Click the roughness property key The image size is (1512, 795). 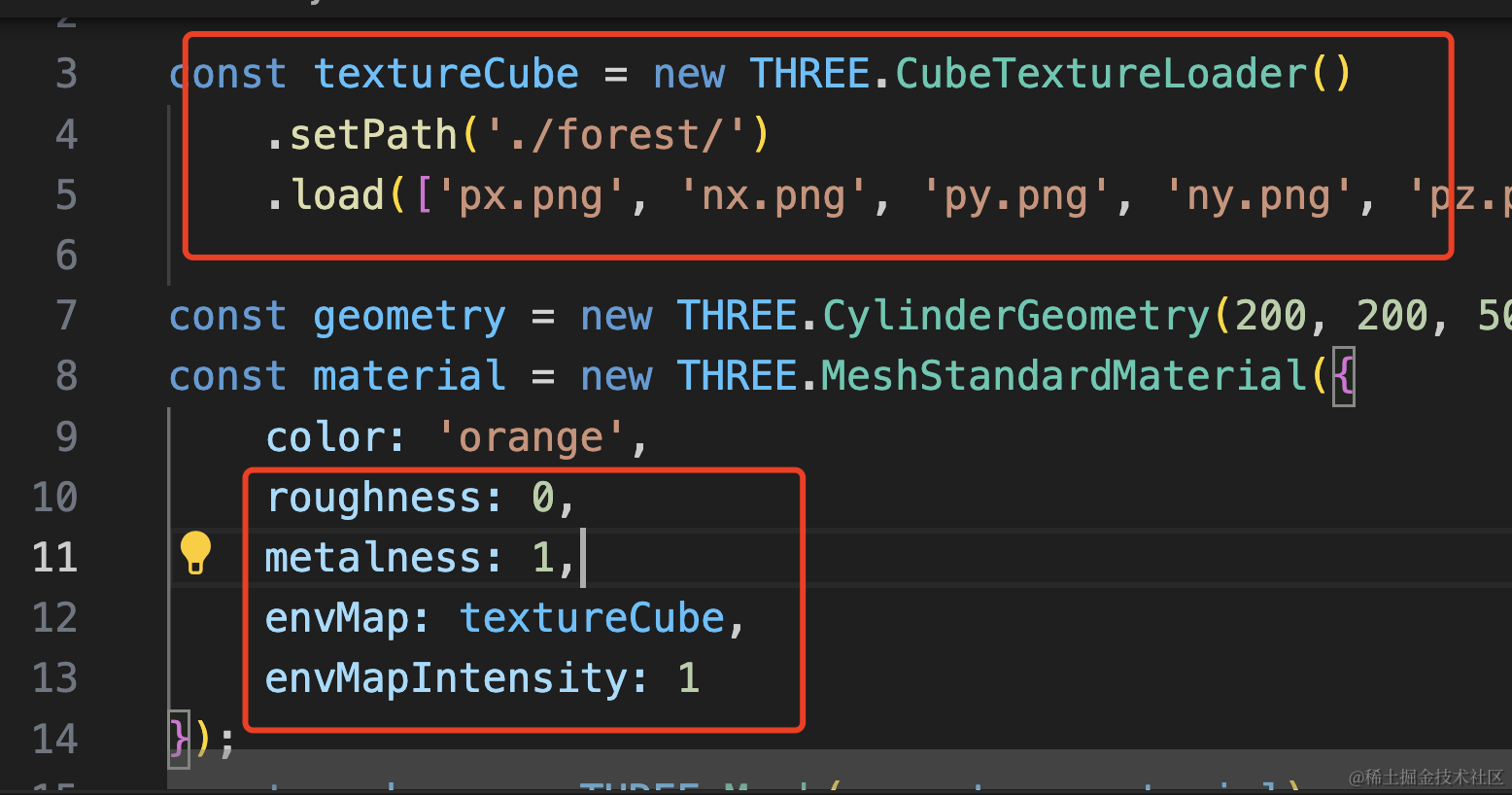pyautogui.click(x=373, y=498)
